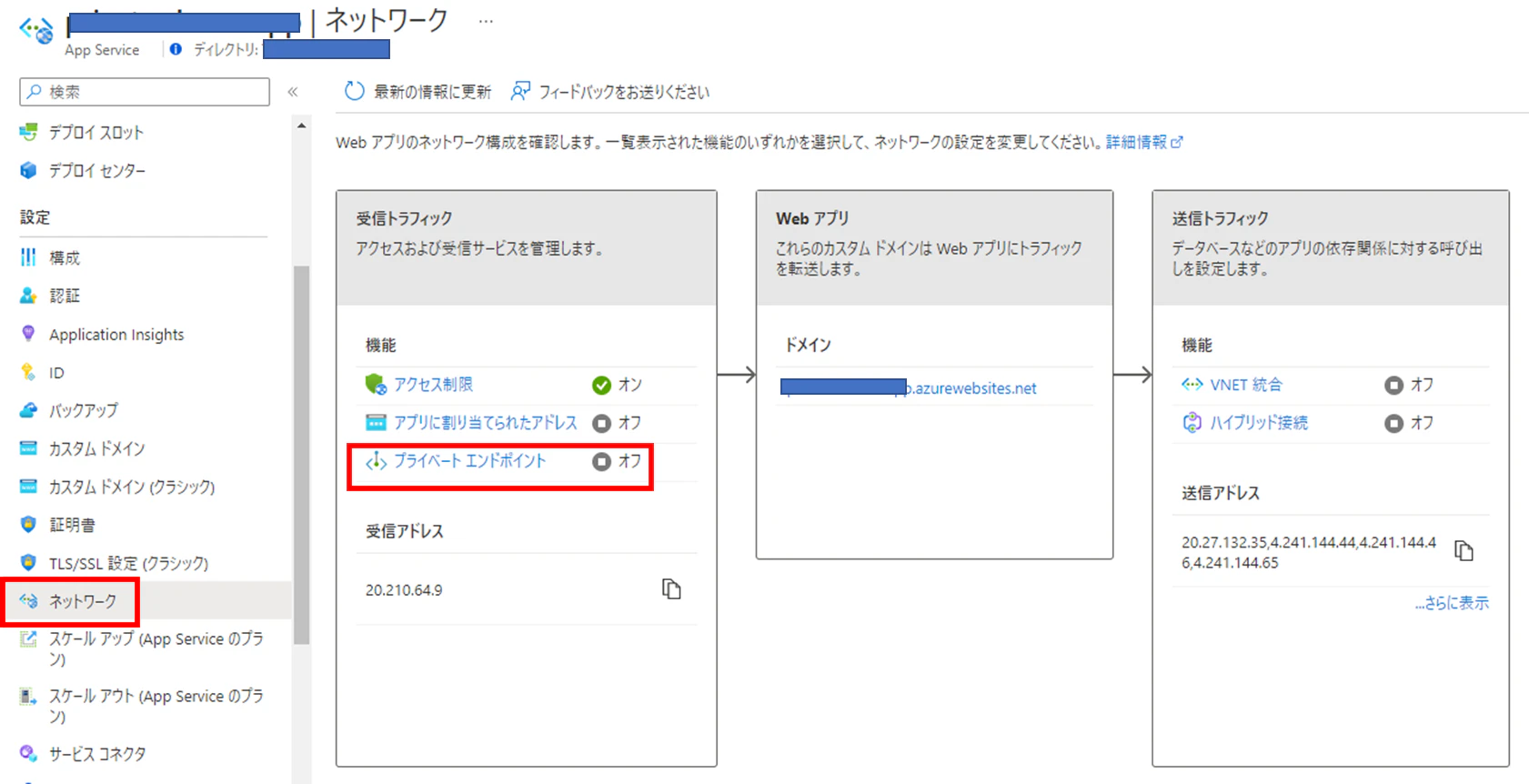Click the プライベート エンドポイント オフ status

617,461
